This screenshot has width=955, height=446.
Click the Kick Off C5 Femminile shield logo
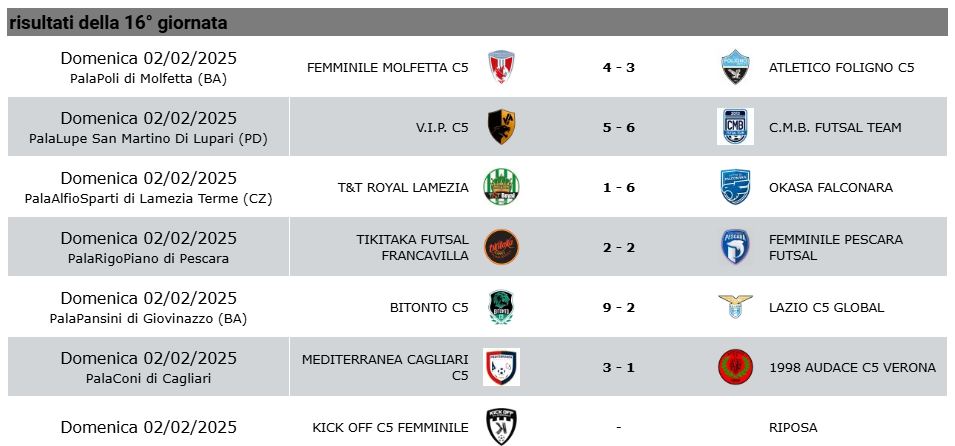(501, 427)
